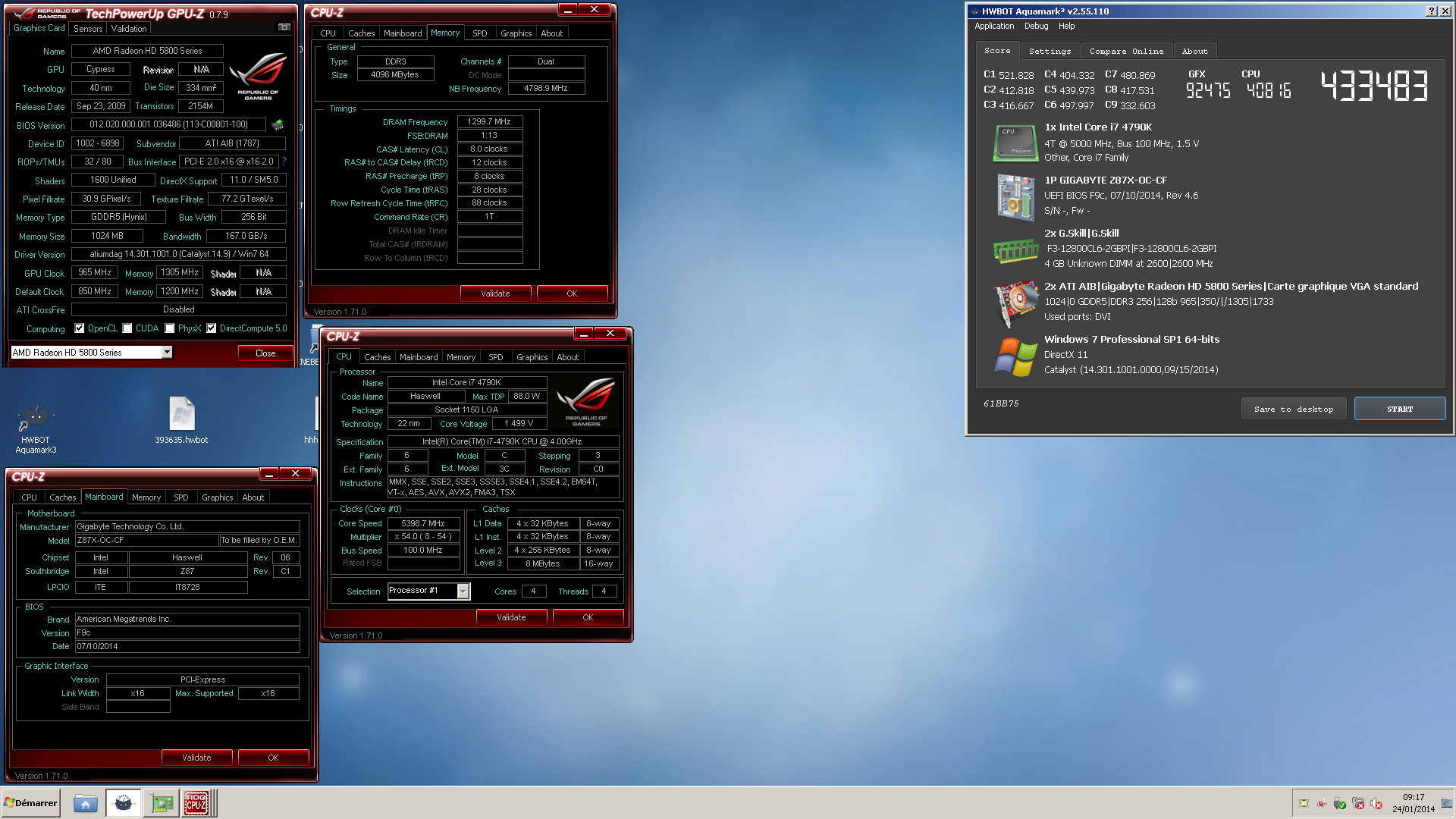The height and width of the screenshot is (819, 1456).
Task: Click the Windows logo icon in Aquamark
Action: coord(1015,356)
